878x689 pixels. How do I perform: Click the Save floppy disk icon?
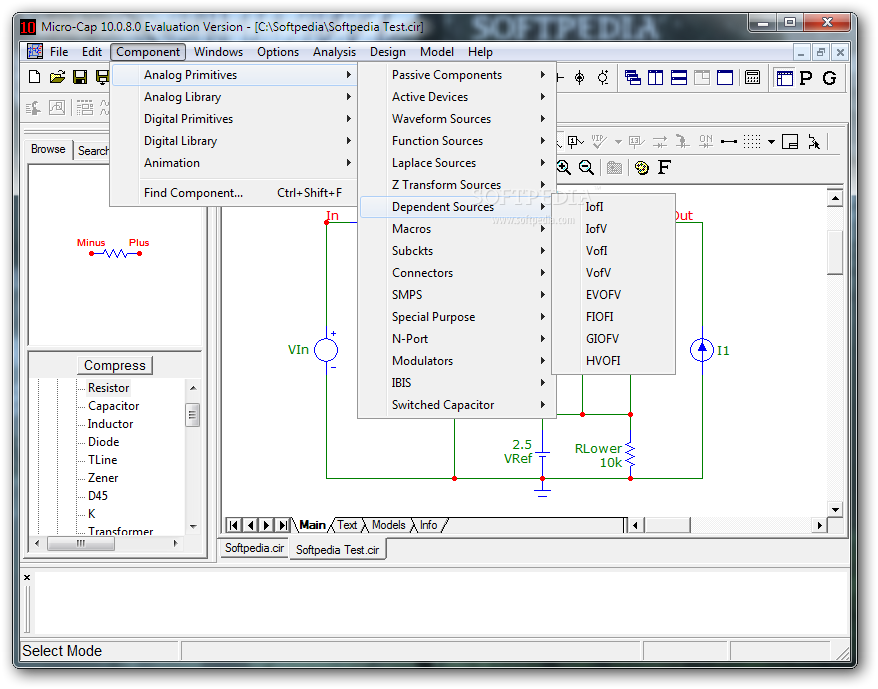coord(80,77)
